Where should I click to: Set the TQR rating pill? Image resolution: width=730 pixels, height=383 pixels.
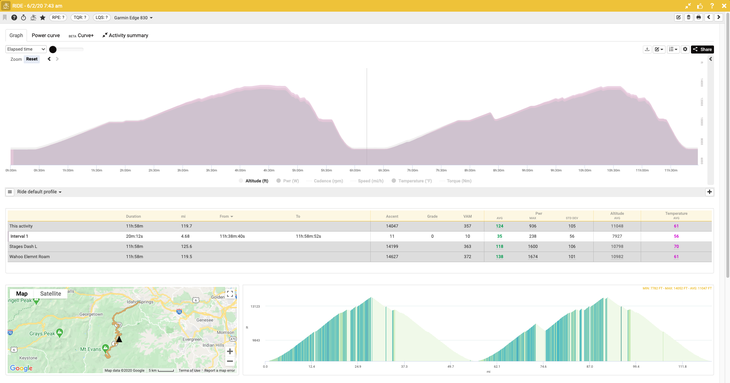coord(80,18)
